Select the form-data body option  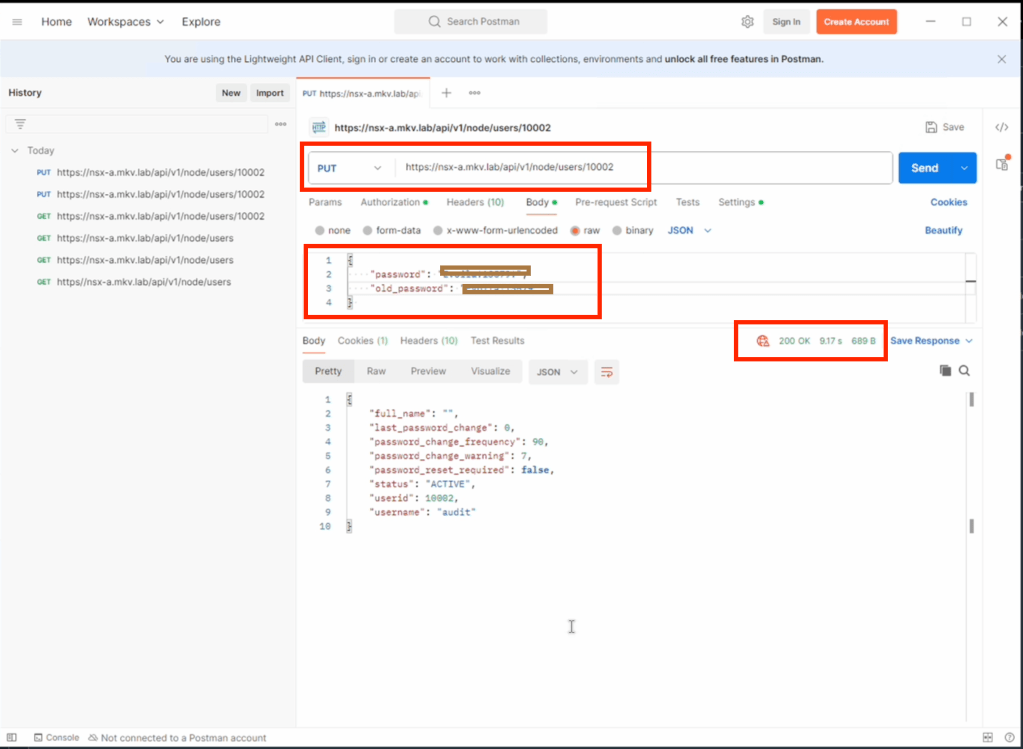367,230
